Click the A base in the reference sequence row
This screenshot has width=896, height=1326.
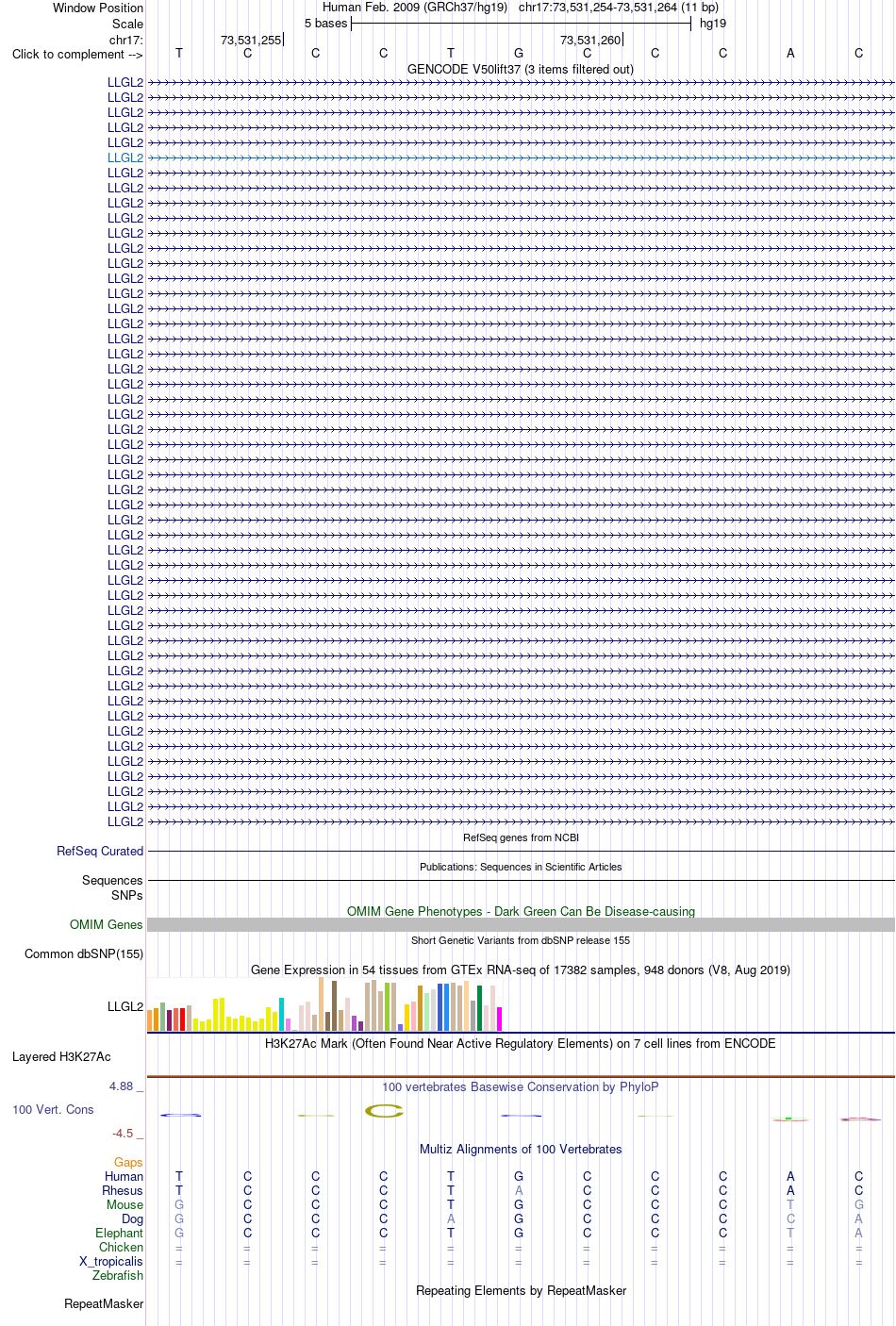pyautogui.click(x=790, y=53)
